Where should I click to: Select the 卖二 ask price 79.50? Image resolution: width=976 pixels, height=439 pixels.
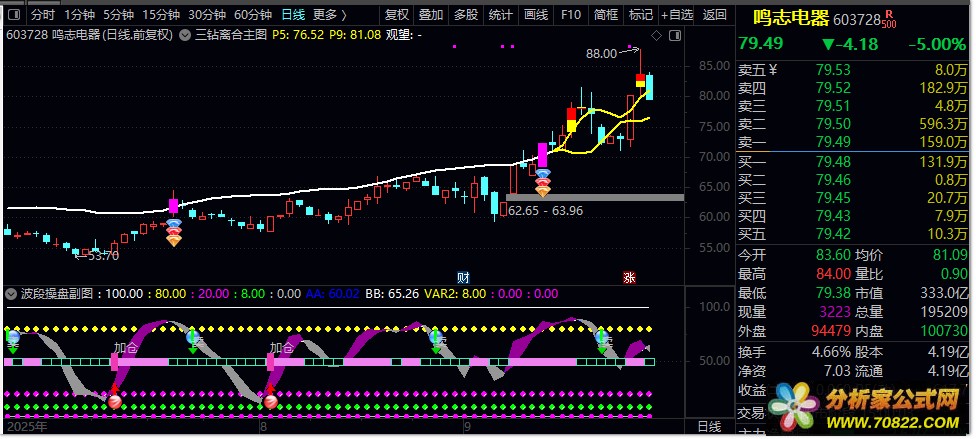[833, 125]
